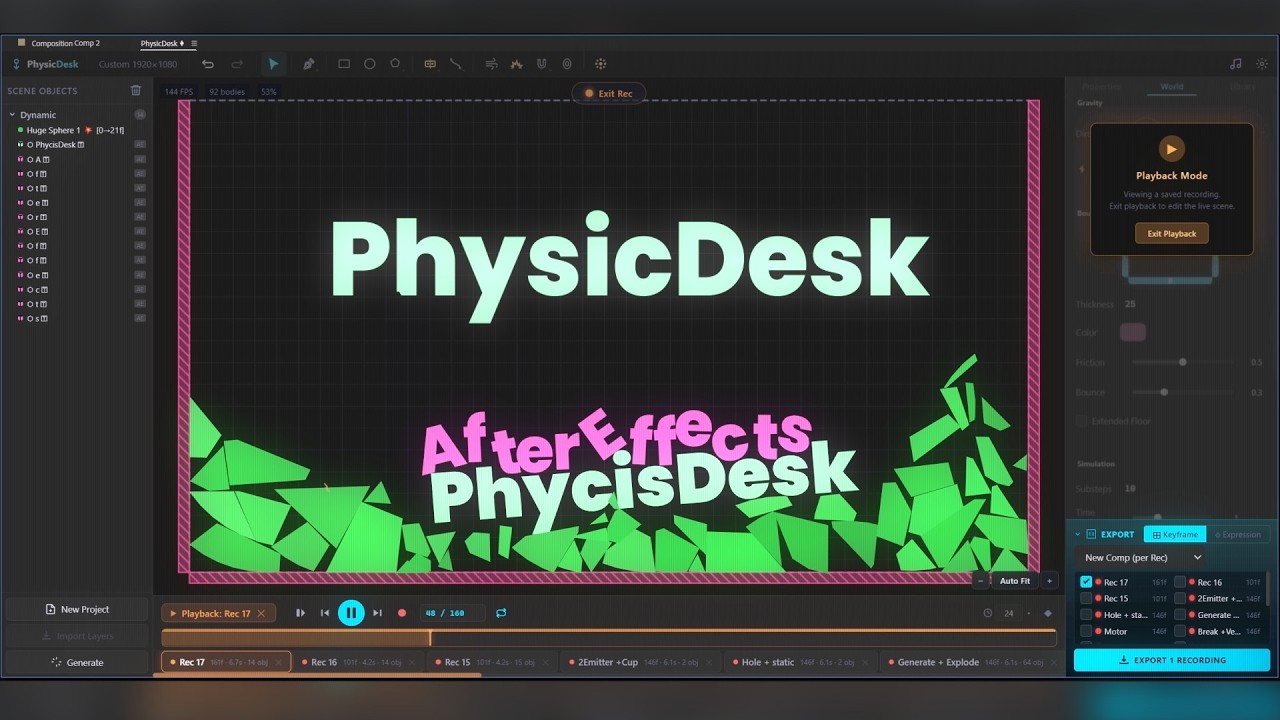The image size is (1280, 720).
Task: Click the step-frame playback icon
Action: coord(300,613)
